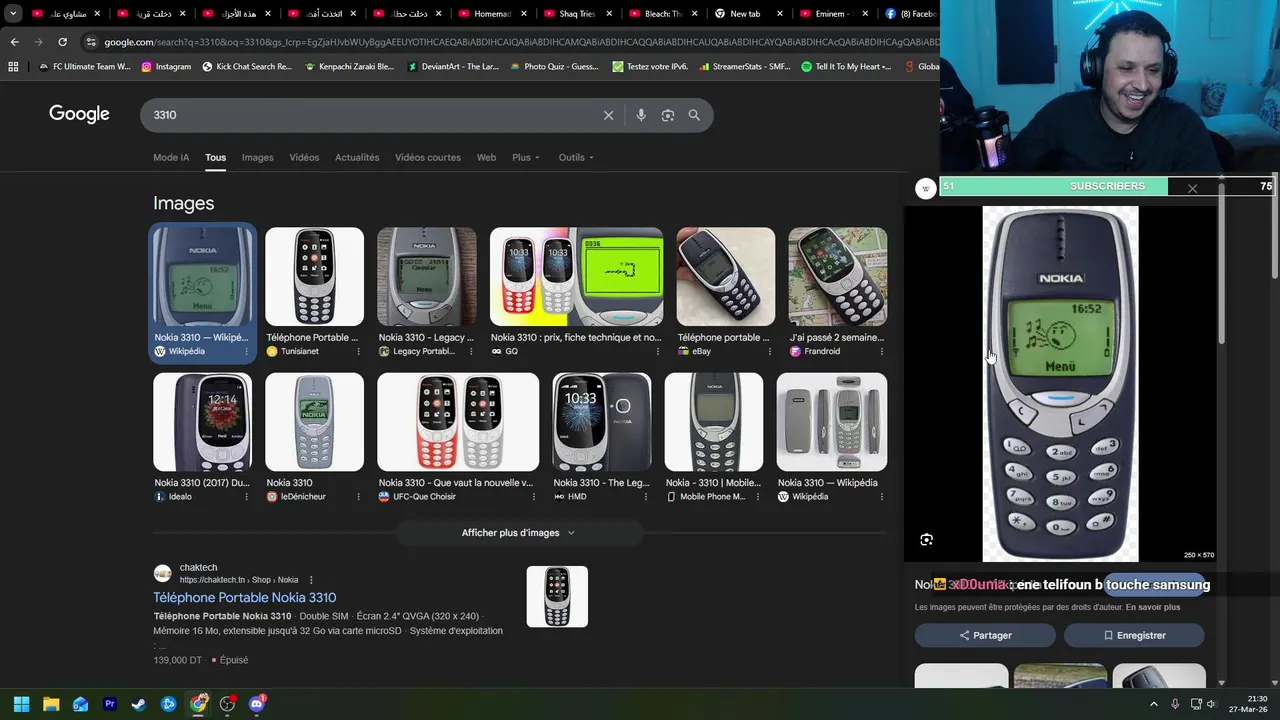Switch to the Images search tab
This screenshot has height=720, width=1280.
click(x=257, y=157)
